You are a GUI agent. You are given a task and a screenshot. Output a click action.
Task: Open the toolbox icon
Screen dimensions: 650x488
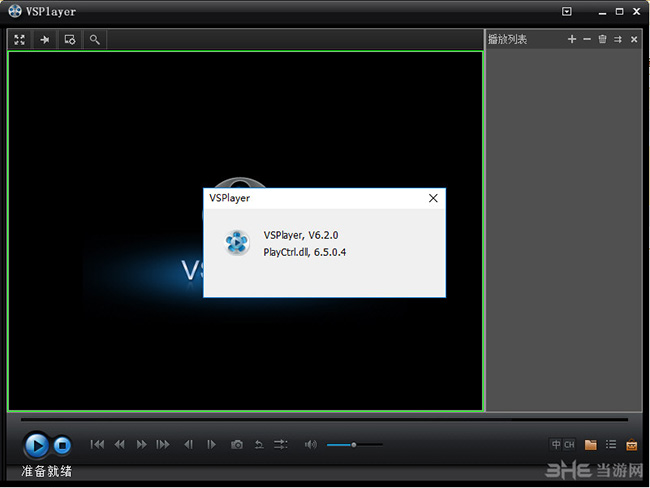(632, 445)
